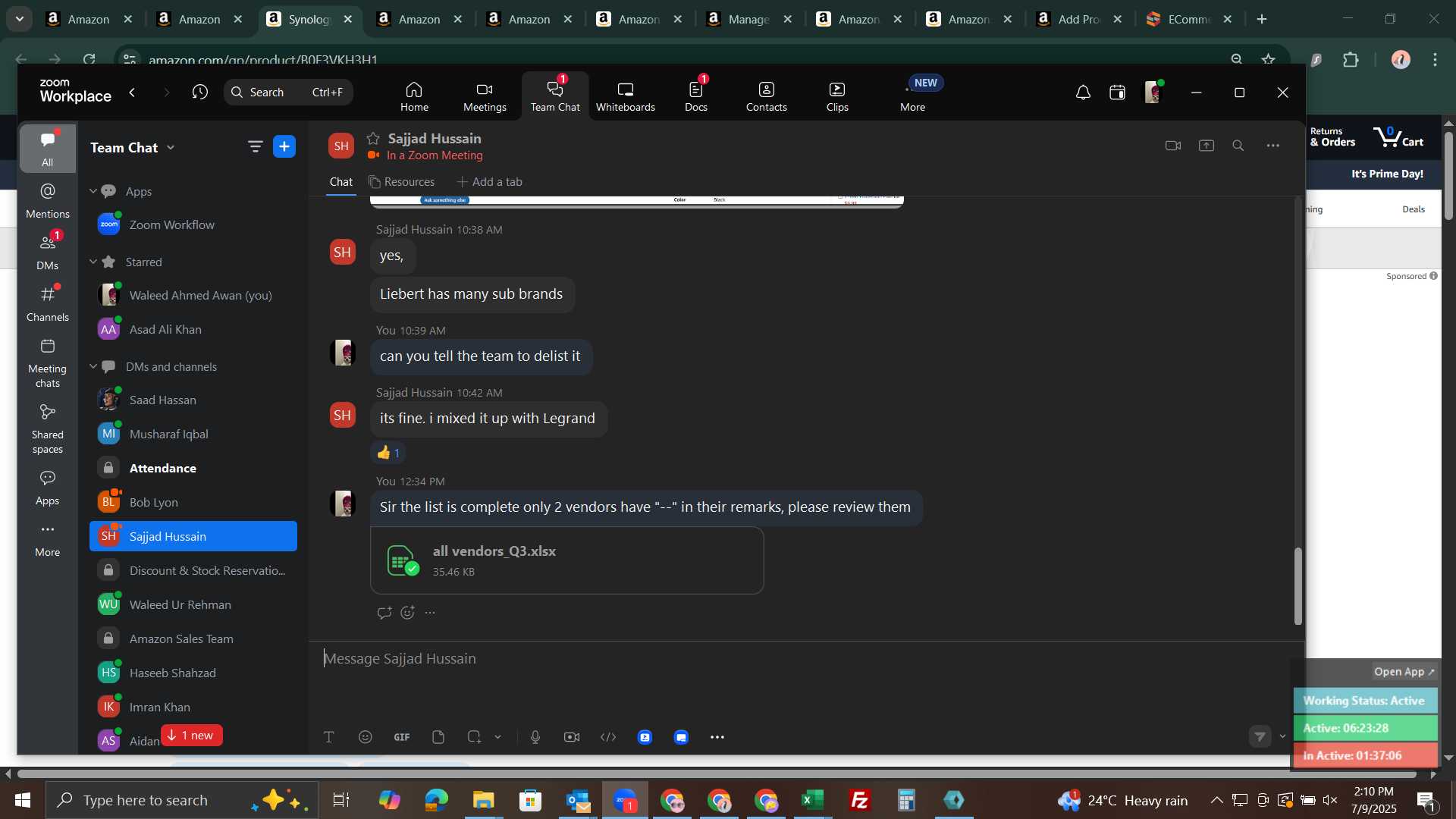Screen dimensions: 1456x819
Task: Open Shared spaces in sidebar
Action: tap(48, 428)
